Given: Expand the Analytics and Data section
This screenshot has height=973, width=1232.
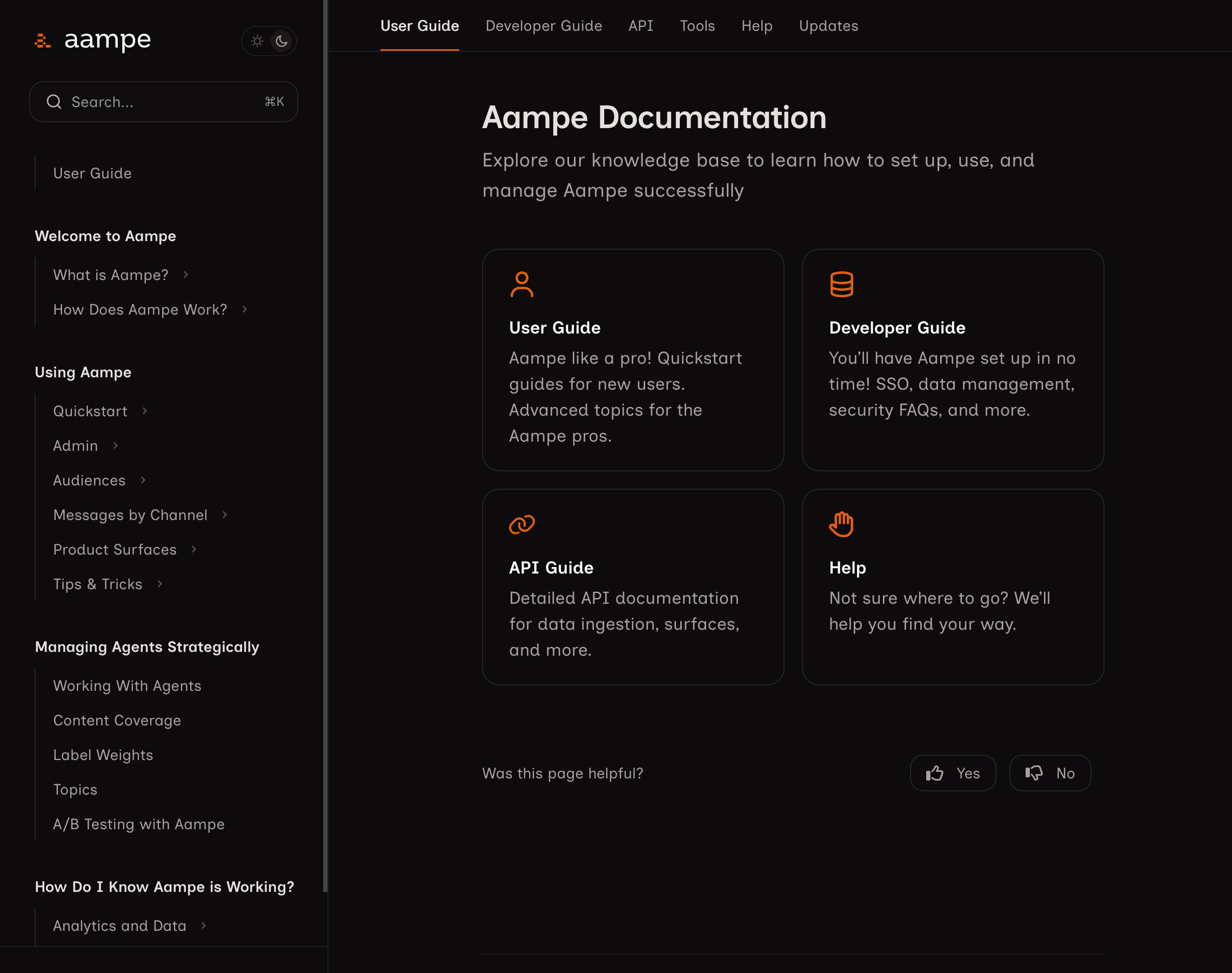Looking at the screenshot, I should [x=204, y=926].
